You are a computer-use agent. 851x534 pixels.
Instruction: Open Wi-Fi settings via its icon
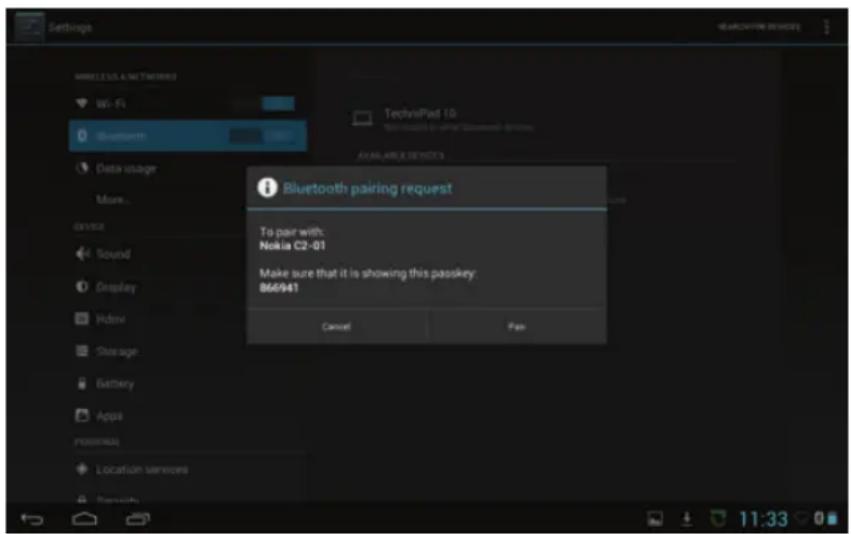click(x=81, y=103)
